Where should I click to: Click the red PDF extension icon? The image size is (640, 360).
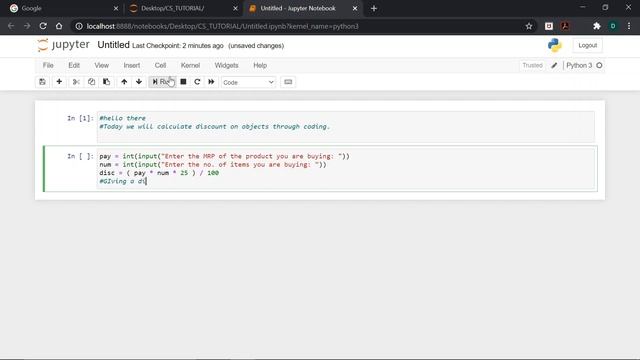pos(565,26)
